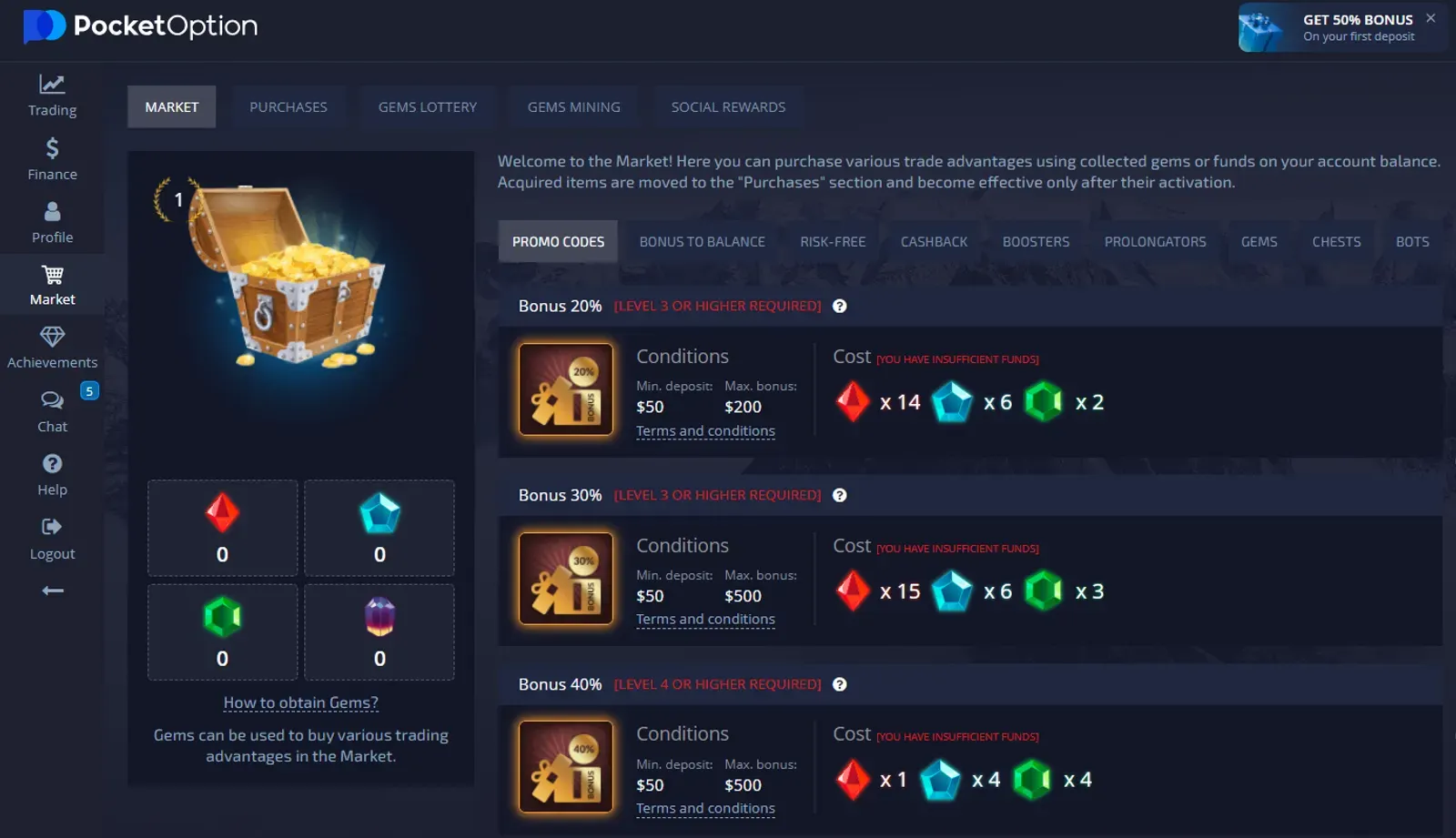Open the Chests category tab
The image size is (1456, 838).
1336,241
